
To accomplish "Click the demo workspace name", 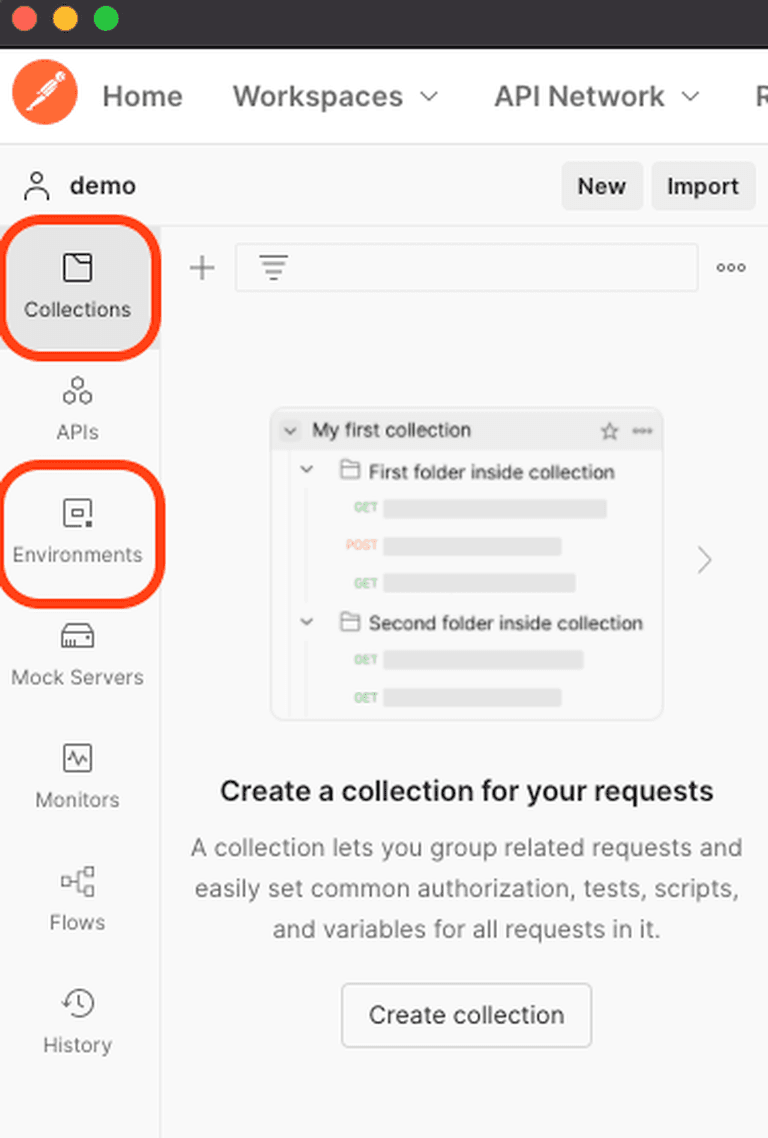I will (102, 186).
